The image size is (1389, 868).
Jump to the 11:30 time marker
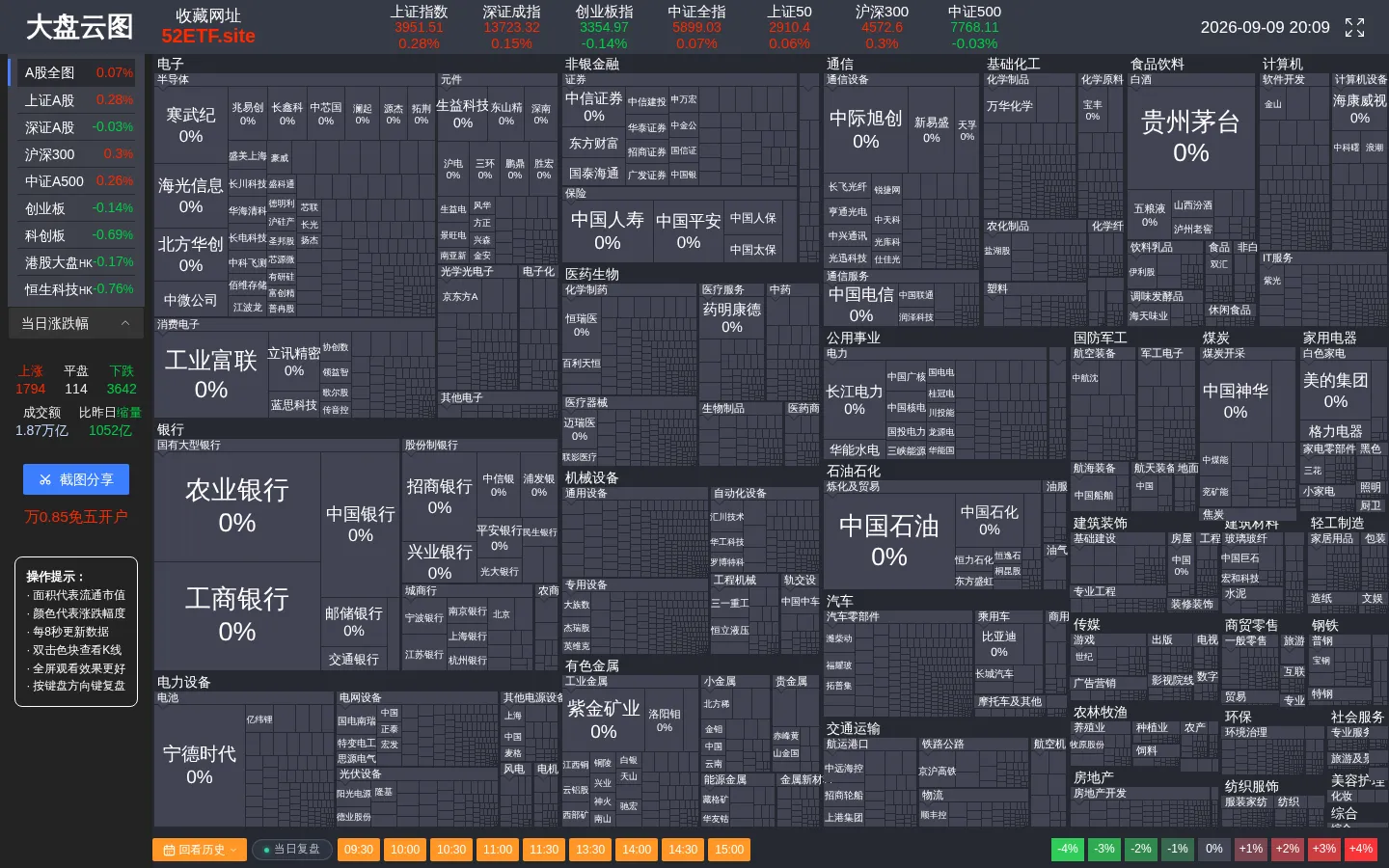point(544,850)
